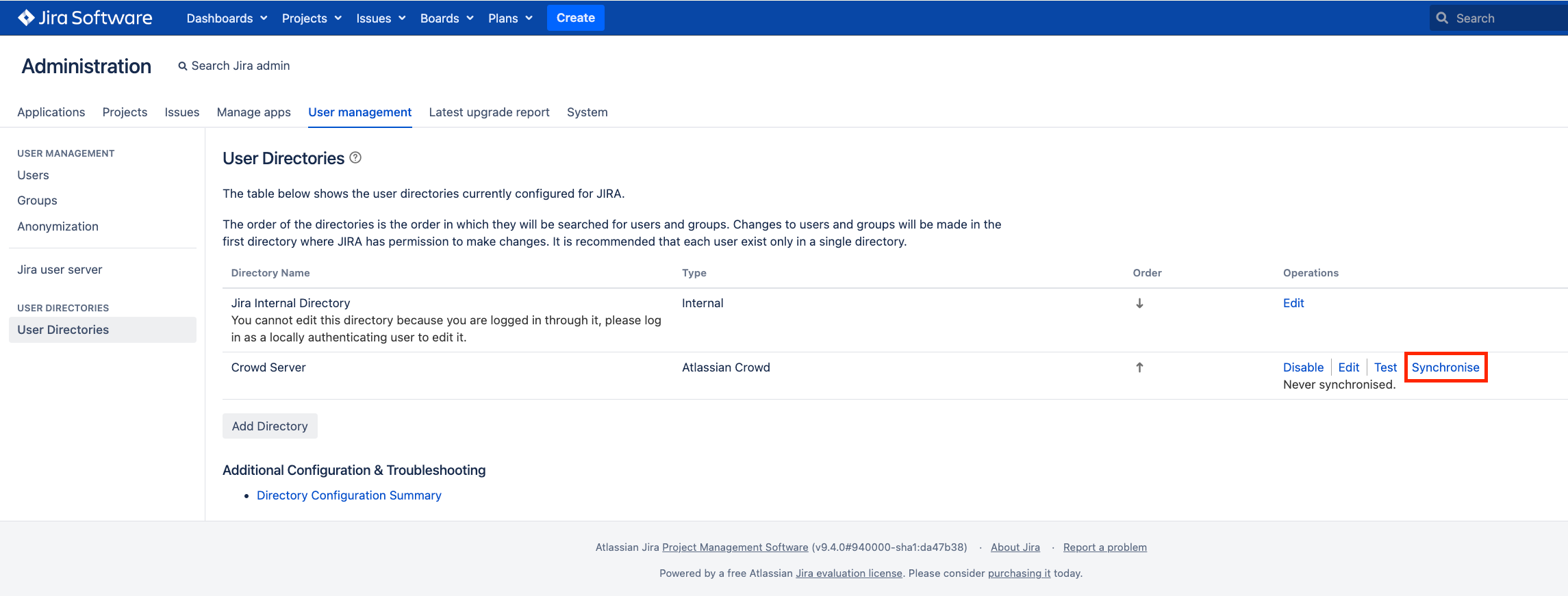Click the magnifier icon in Search Jira admin
The image size is (1568, 596).
coord(183,66)
